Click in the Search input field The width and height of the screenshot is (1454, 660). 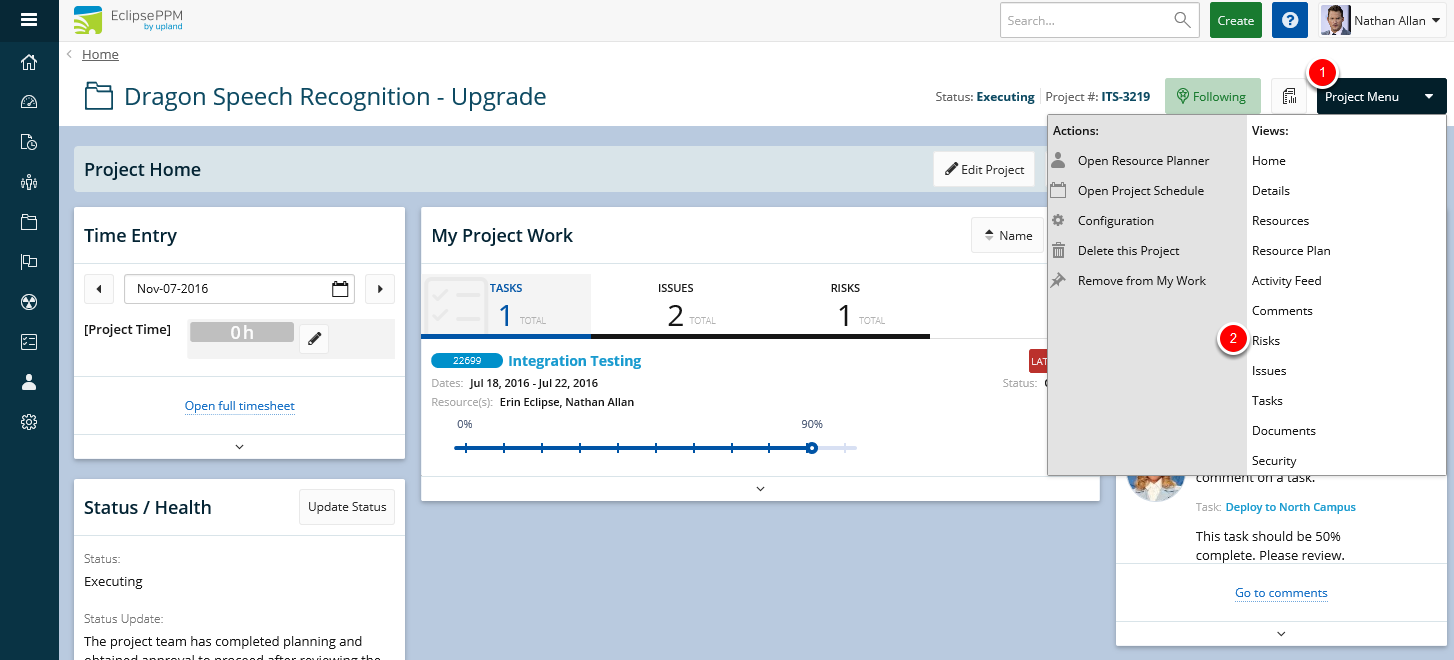tap(1088, 20)
